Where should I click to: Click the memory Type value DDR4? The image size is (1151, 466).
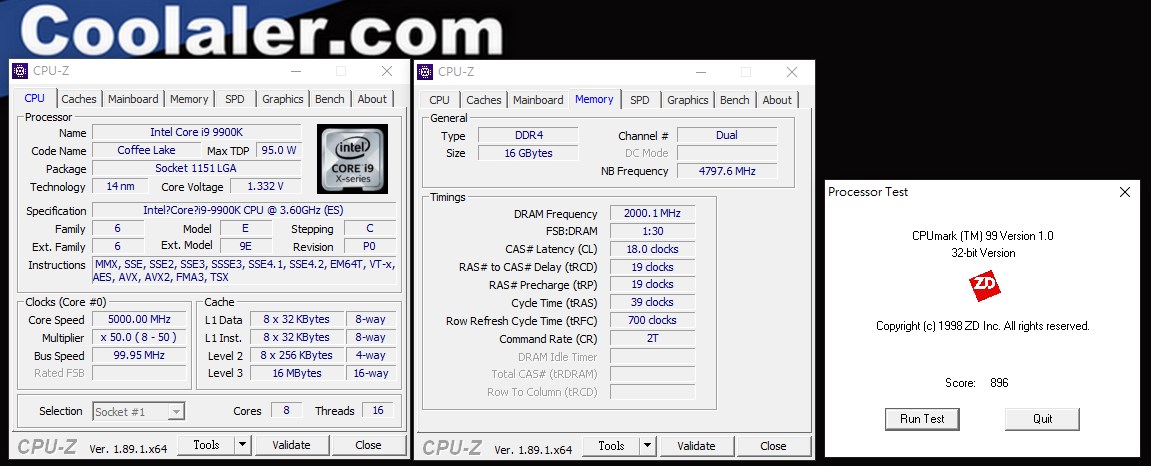[x=528, y=135]
